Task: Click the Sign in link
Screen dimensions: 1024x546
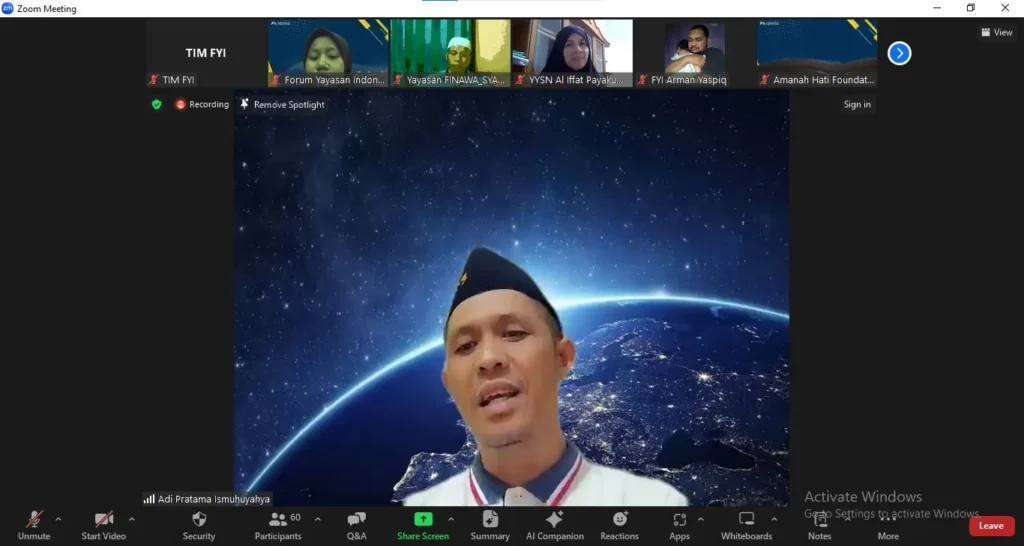Action: [x=857, y=104]
